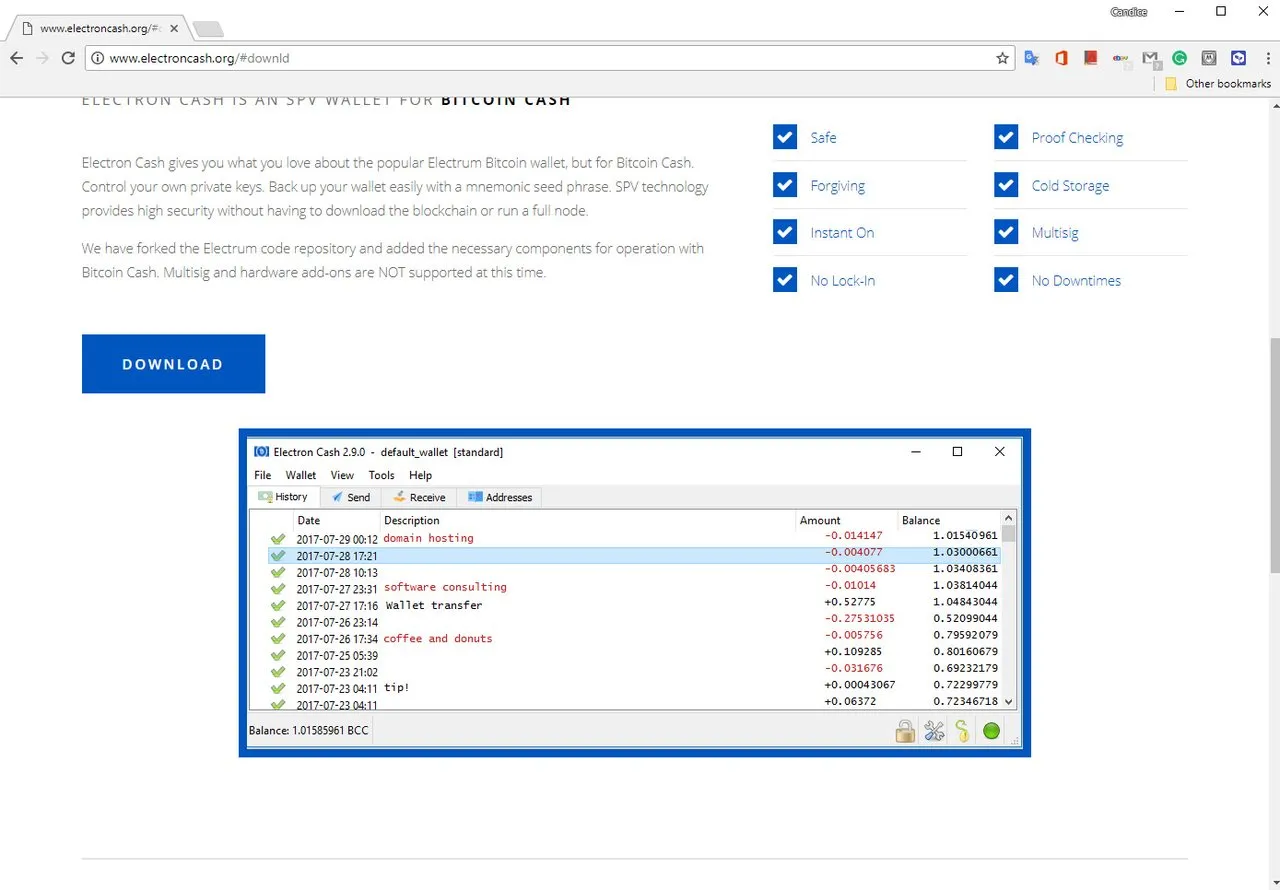1280x890 pixels.
Task: Switch to the Receive tab
Action: pos(419,497)
